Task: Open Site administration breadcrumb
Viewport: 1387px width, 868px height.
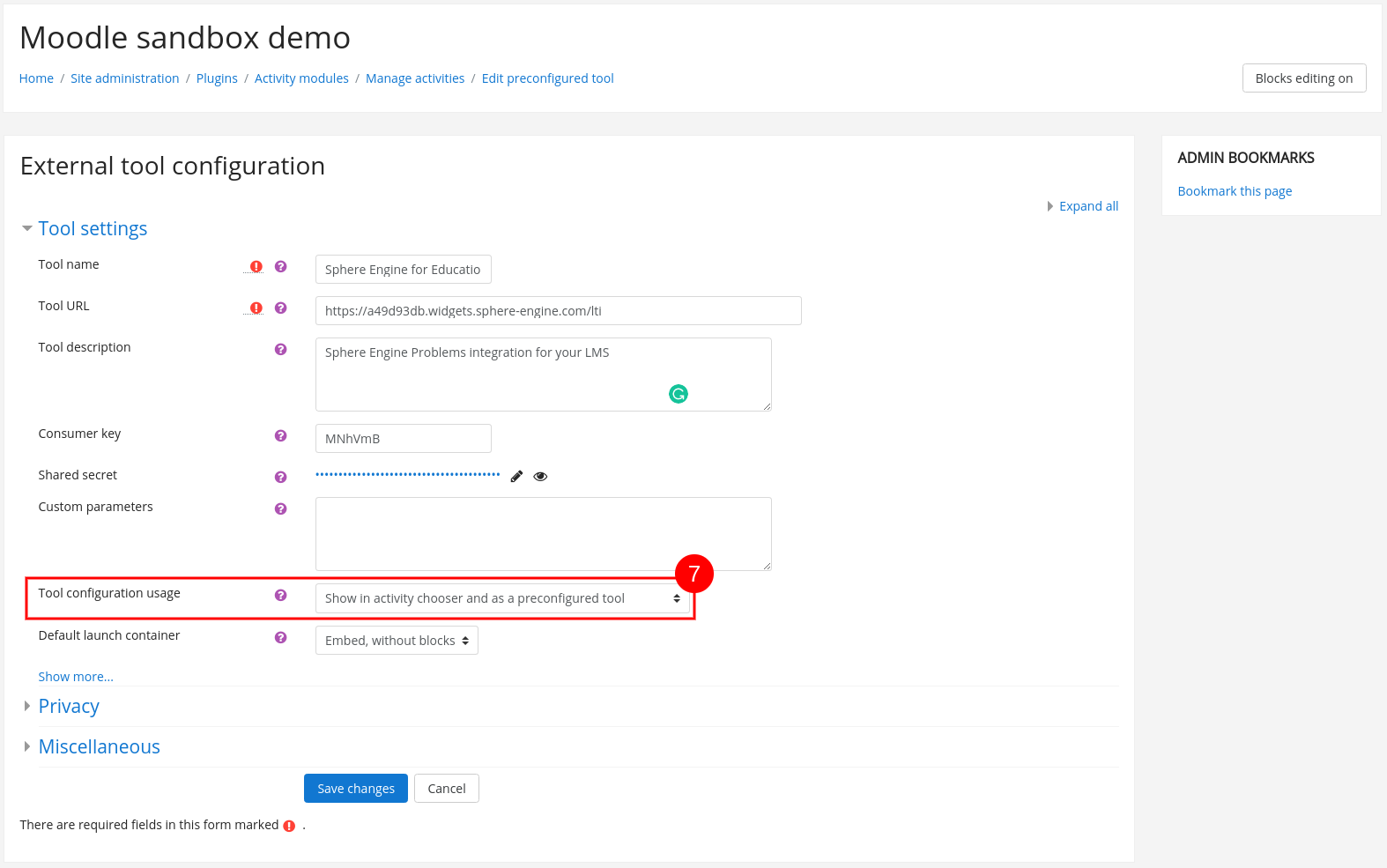Action: point(125,78)
